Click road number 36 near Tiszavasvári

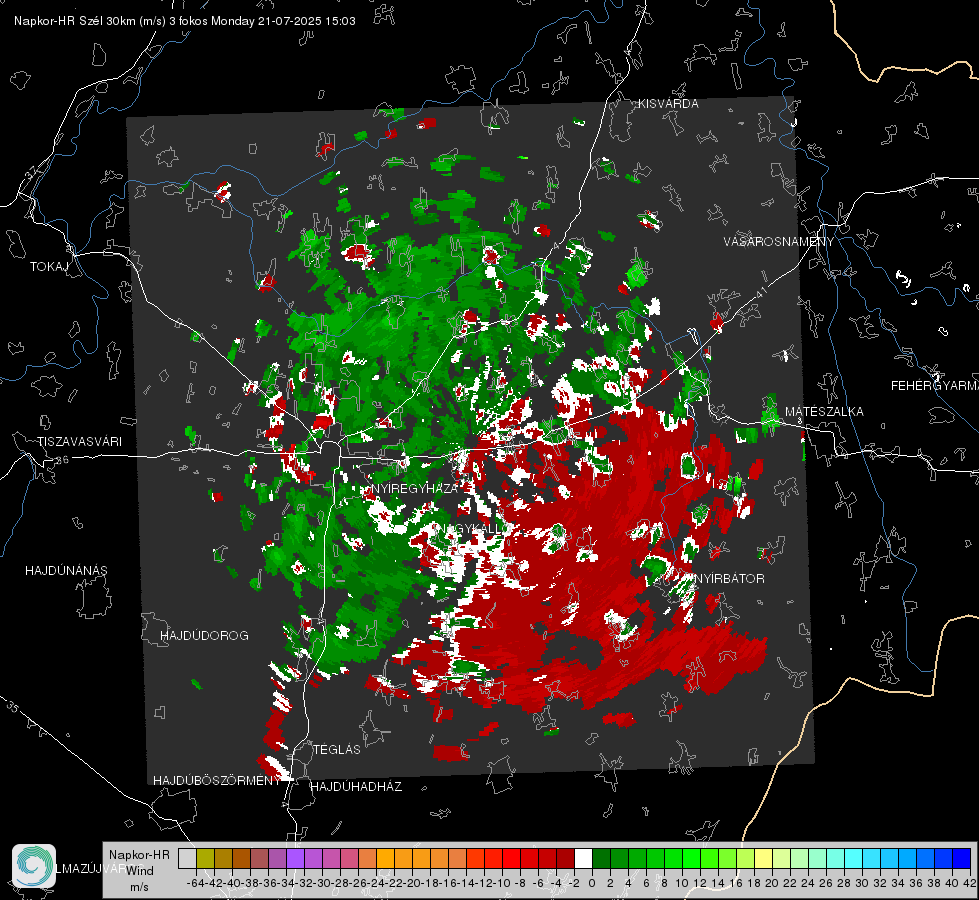pyautogui.click(x=62, y=460)
